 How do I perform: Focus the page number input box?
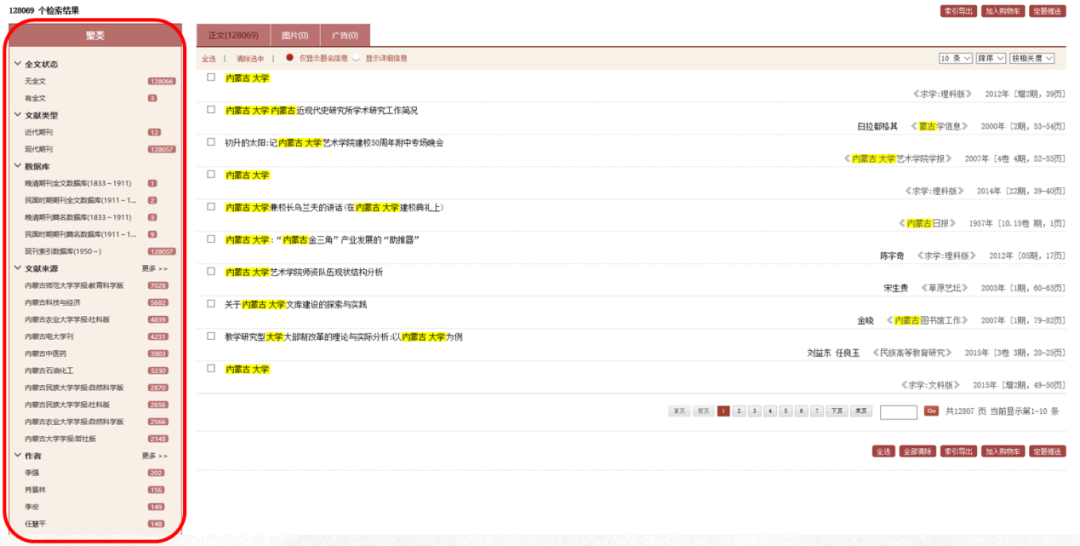[x=899, y=412]
